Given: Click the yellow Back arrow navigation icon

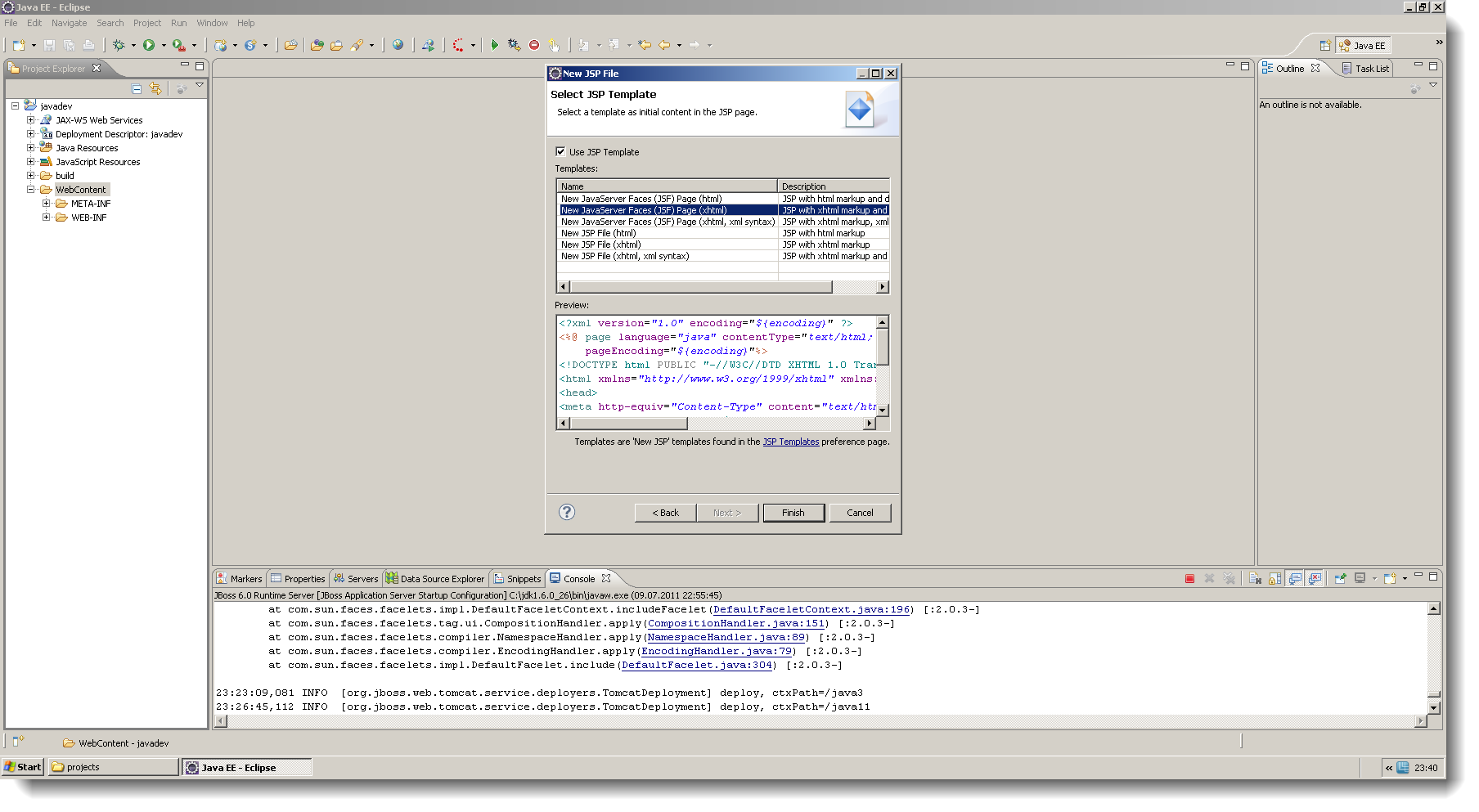Looking at the screenshot, I should pyautogui.click(x=664, y=45).
